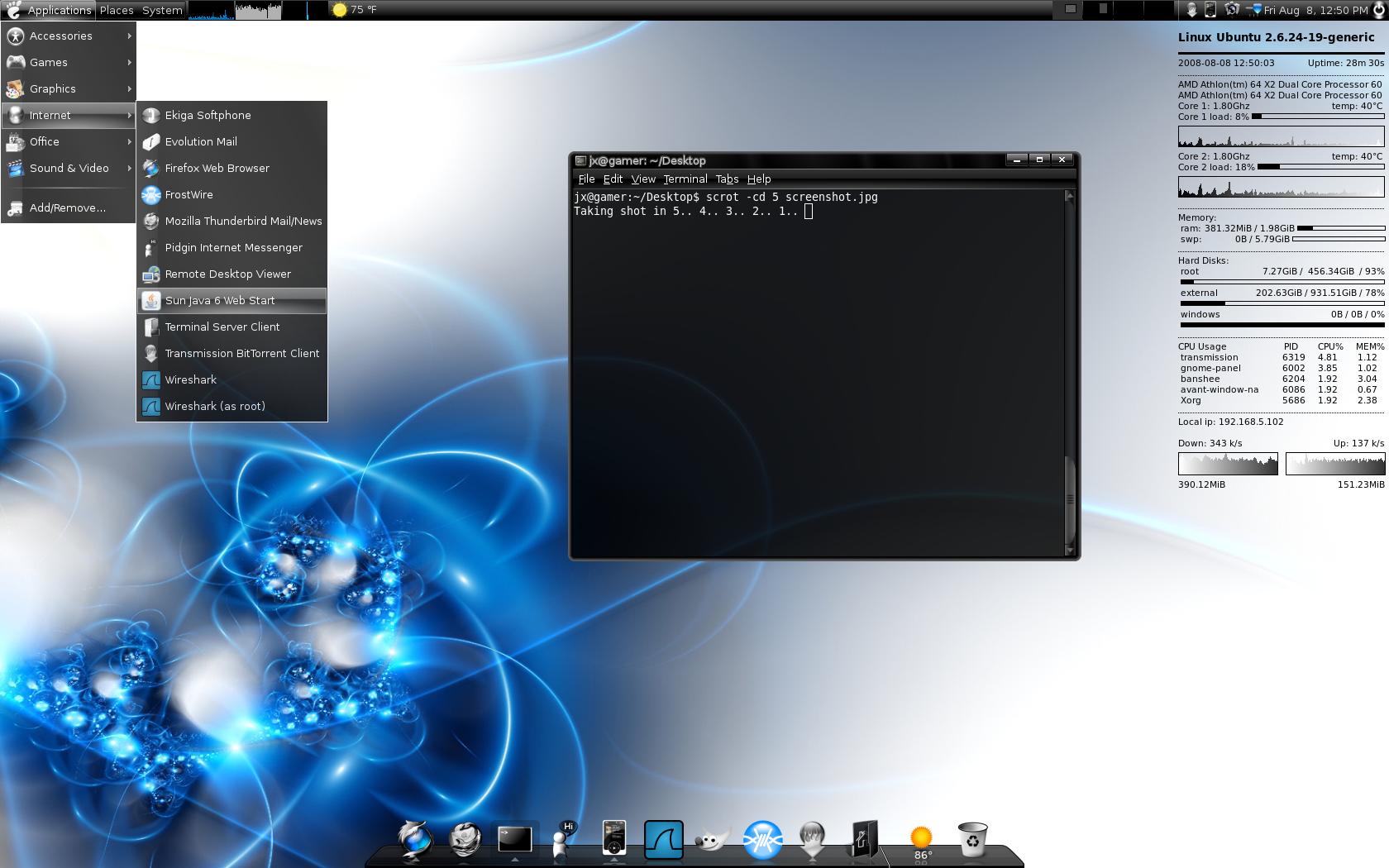Collapse the Internet submenu arrow
Image resolution: width=1389 pixels, height=868 pixels.
[x=130, y=116]
